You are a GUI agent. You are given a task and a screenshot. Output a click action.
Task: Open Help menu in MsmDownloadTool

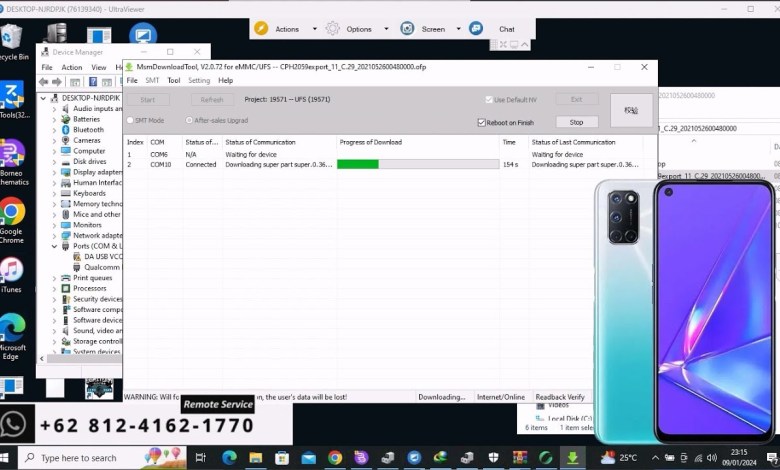pos(225,80)
